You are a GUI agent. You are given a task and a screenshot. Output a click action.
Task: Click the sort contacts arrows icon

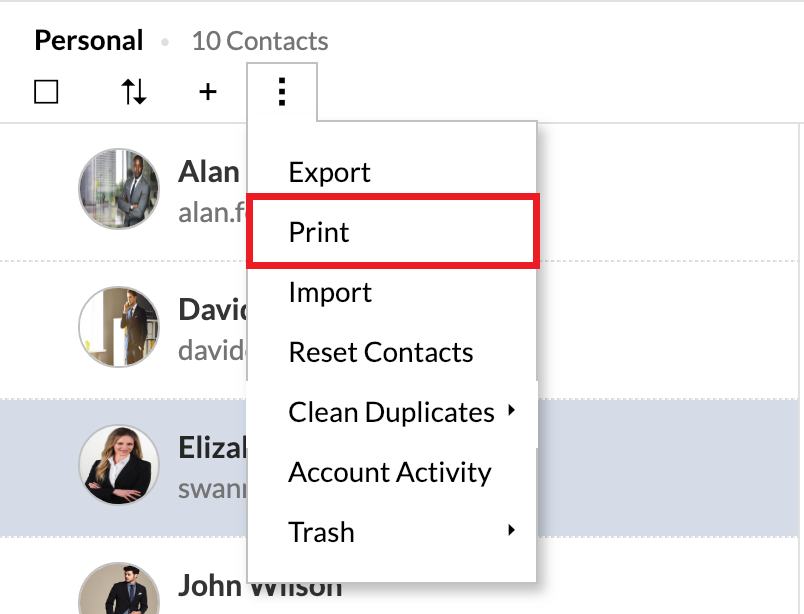click(x=134, y=92)
